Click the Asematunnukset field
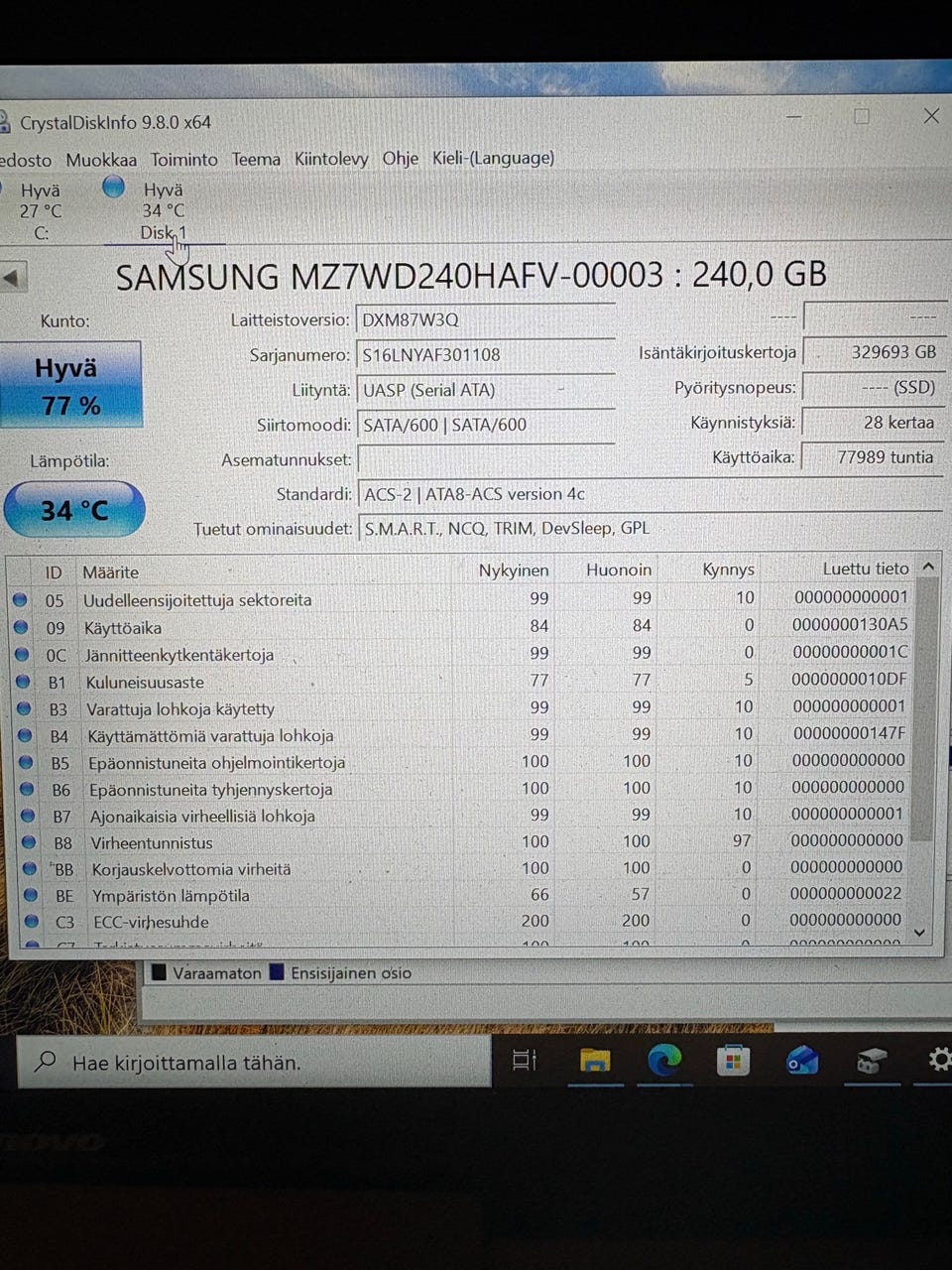Screen dimensions: 952x1270 [485, 459]
